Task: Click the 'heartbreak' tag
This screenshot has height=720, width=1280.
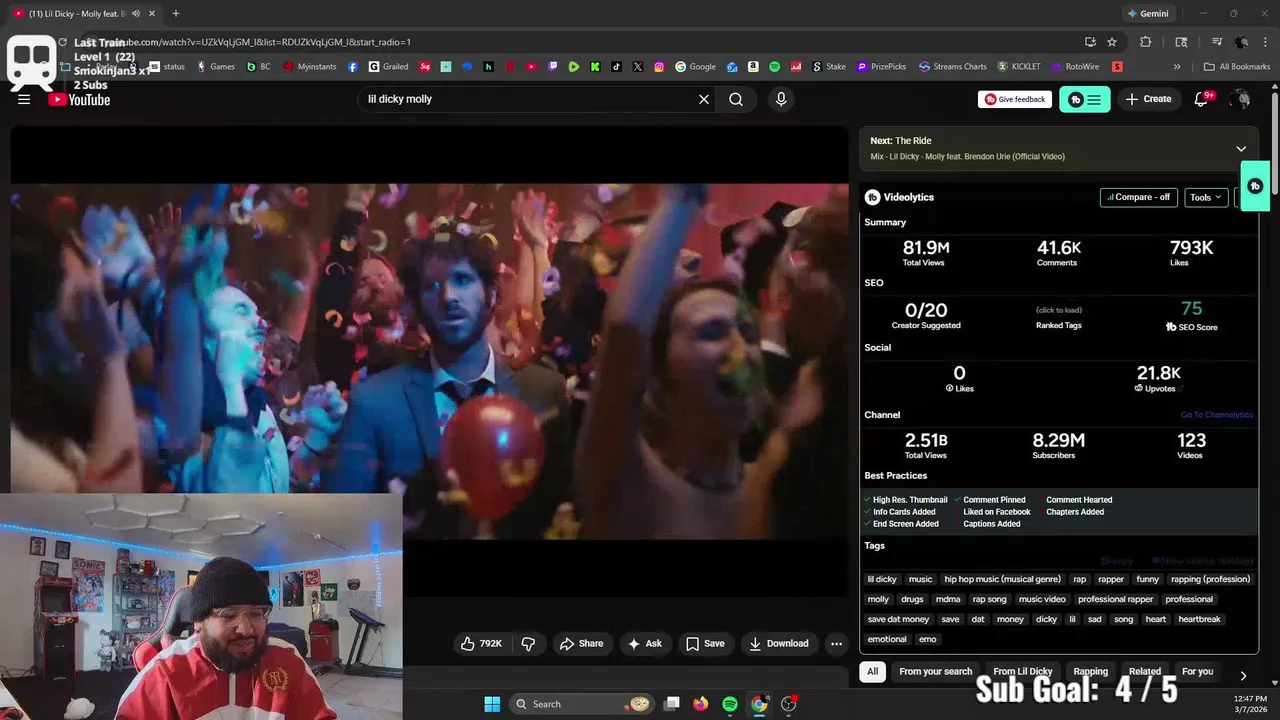Action: point(1199,619)
